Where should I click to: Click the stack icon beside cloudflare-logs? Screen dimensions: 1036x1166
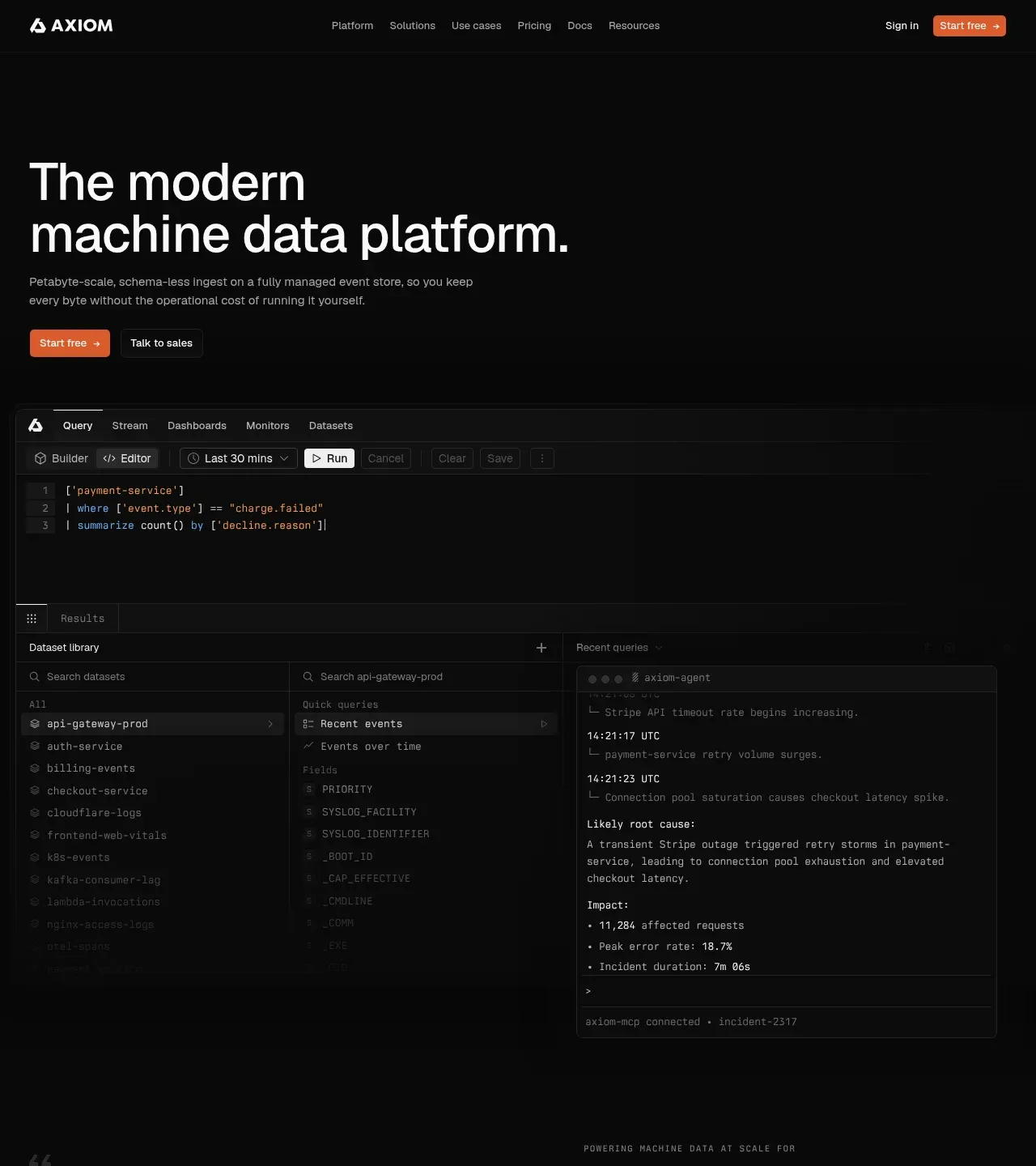tap(35, 813)
